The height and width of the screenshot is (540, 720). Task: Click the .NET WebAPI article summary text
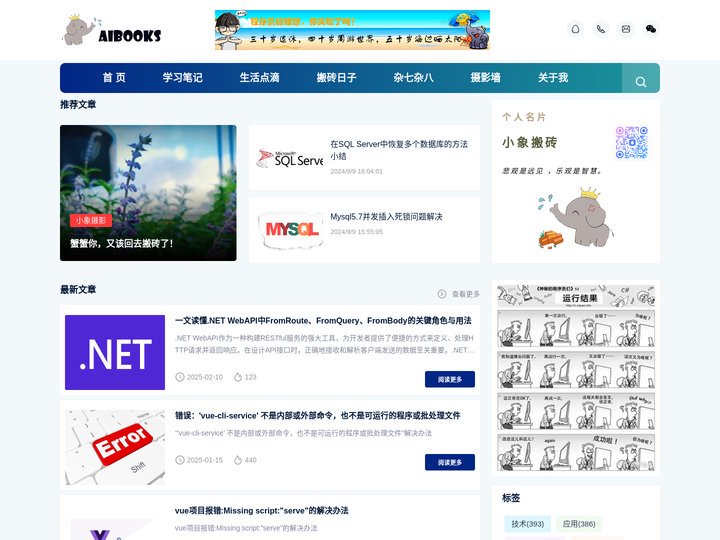click(x=324, y=344)
